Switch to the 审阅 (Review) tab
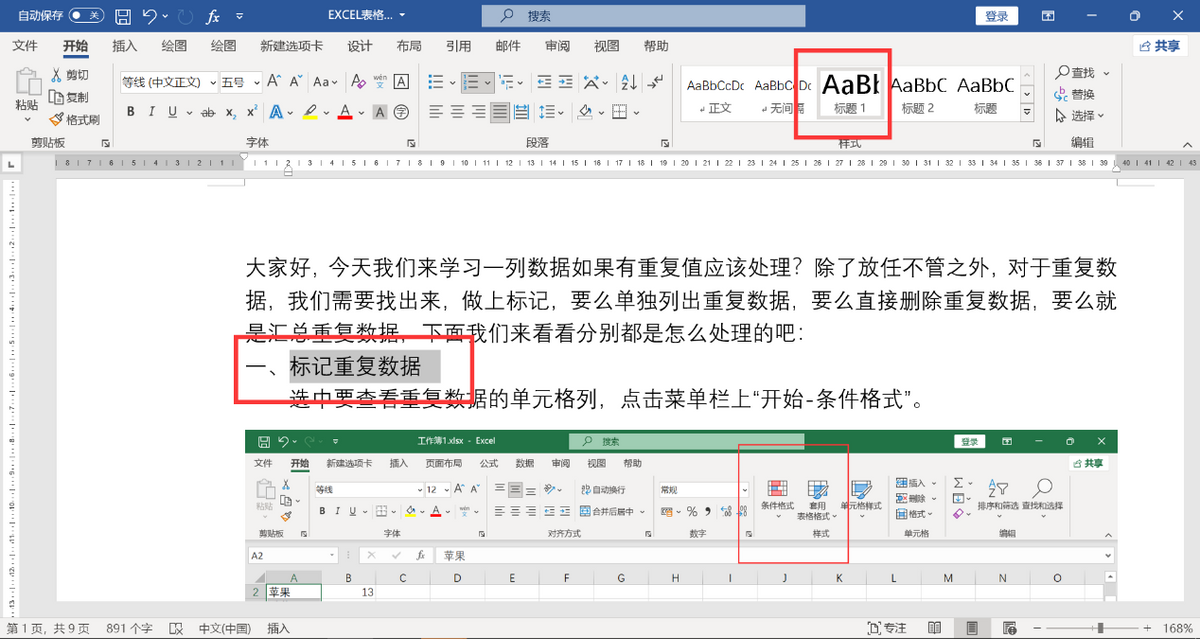The image size is (1200, 639). pos(557,46)
